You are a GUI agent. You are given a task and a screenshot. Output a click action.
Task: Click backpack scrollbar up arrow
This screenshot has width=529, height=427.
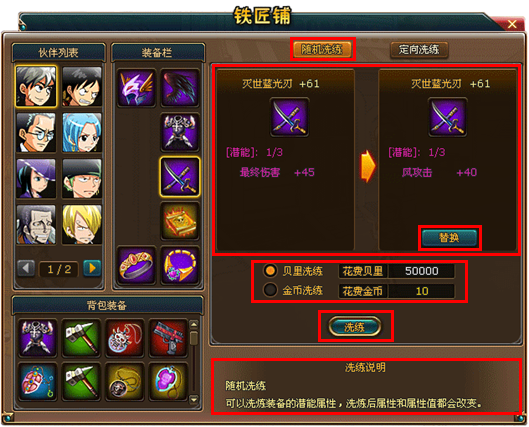[x=194, y=324]
